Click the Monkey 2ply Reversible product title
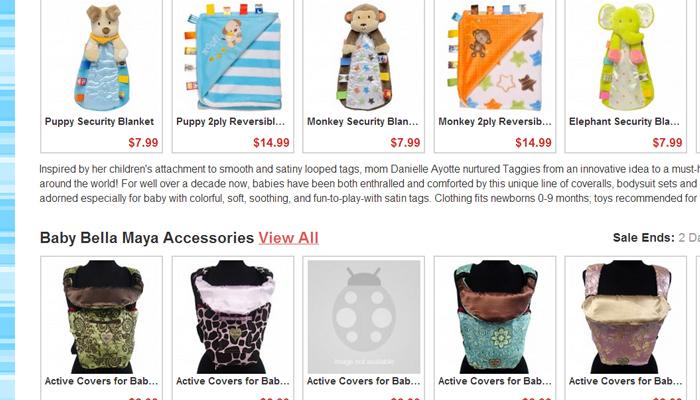The height and width of the screenshot is (400, 700). [x=495, y=121]
